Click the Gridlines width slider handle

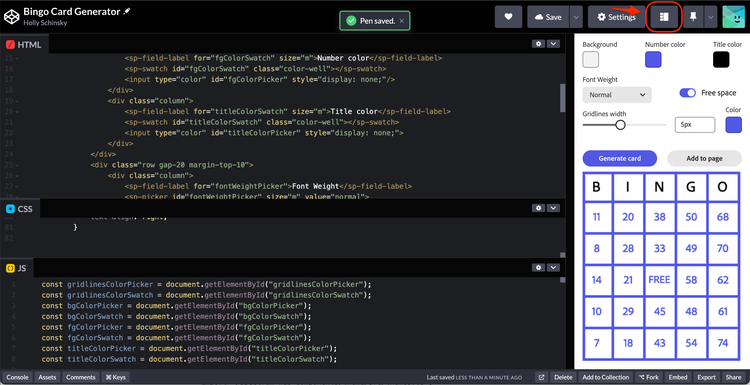pyautogui.click(x=620, y=125)
